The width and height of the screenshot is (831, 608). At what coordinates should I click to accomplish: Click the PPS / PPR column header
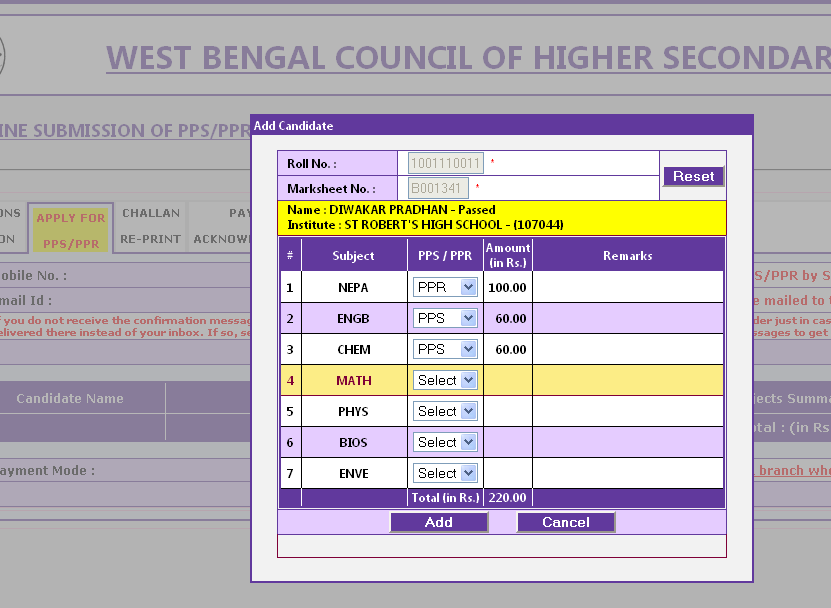click(x=445, y=255)
